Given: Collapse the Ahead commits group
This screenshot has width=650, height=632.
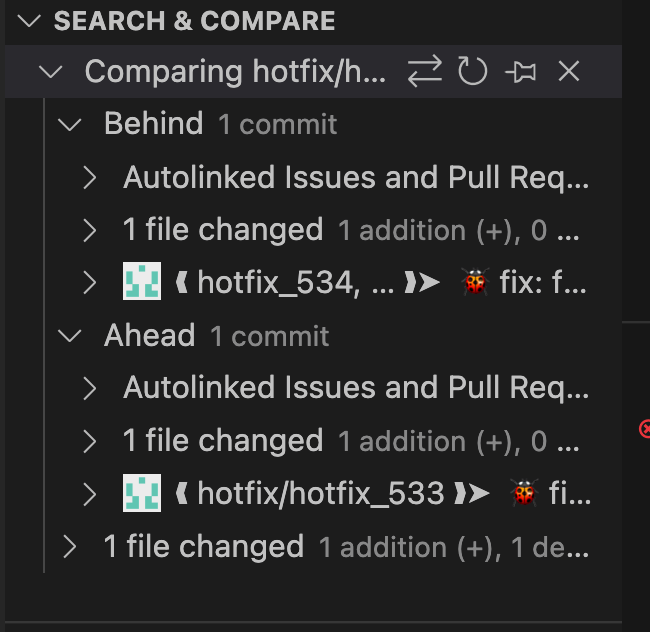Looking at the screenshot, I should pos(70,336).
